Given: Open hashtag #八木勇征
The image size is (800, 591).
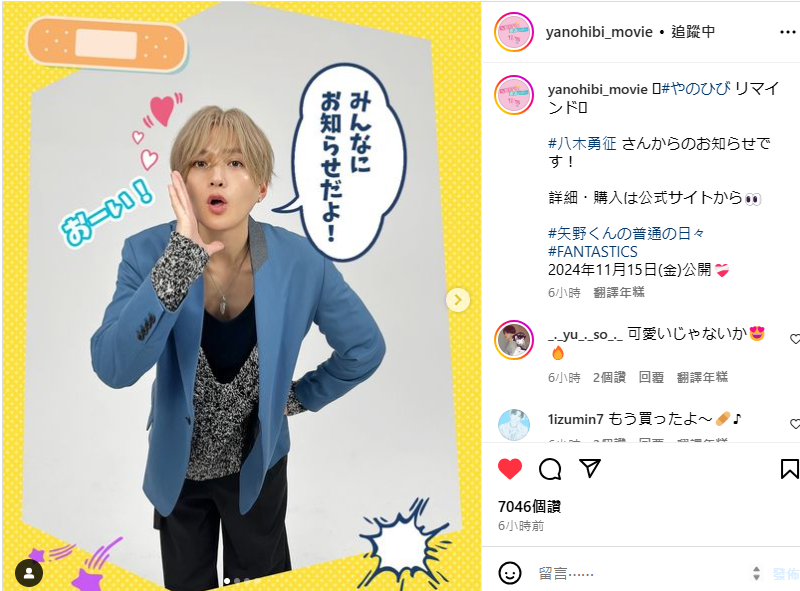Looking at the screenshot, I should coord(582,143).
